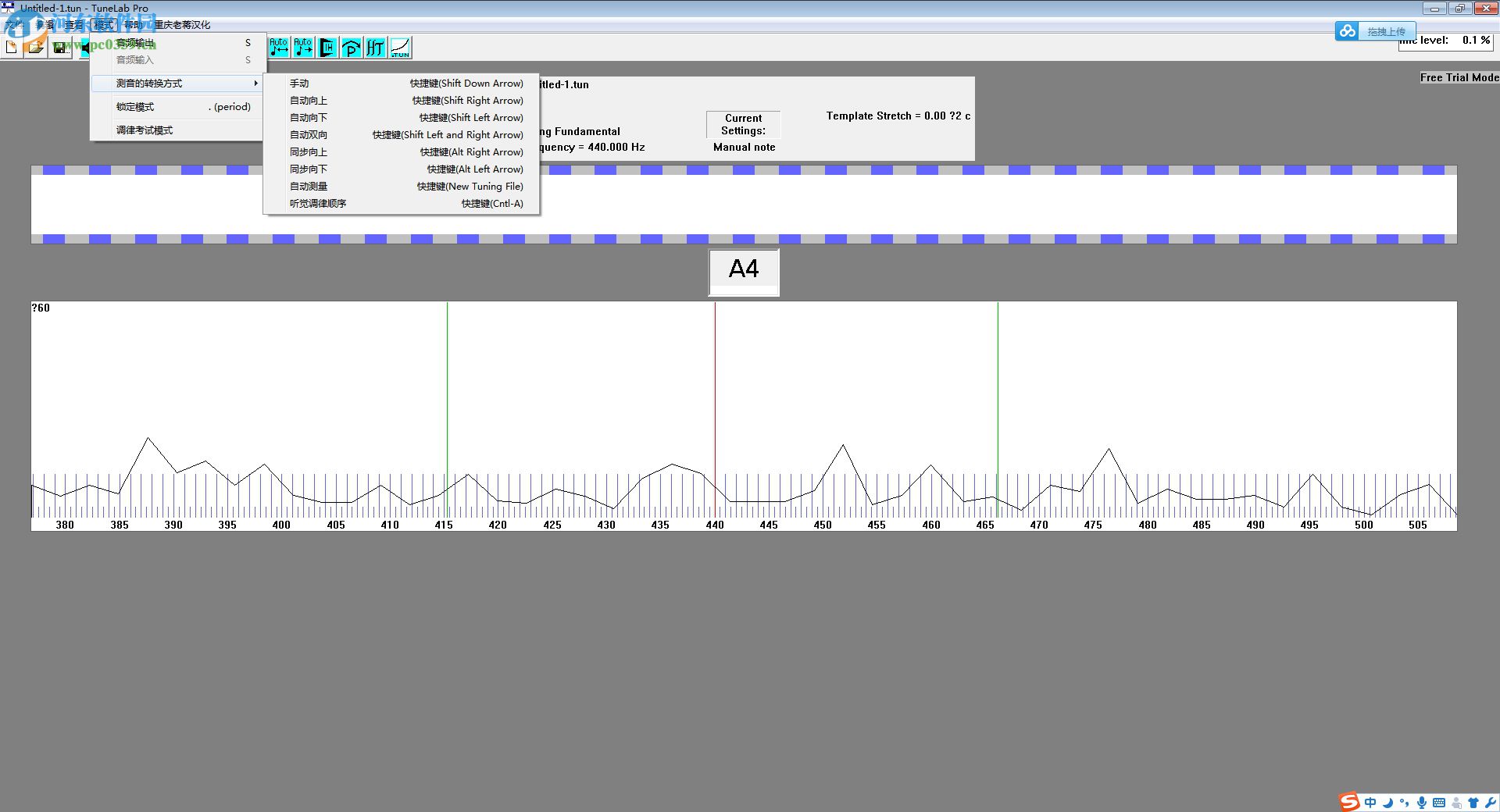Click the phase display band
This screenshot has width=1500, height=812.
744,205
